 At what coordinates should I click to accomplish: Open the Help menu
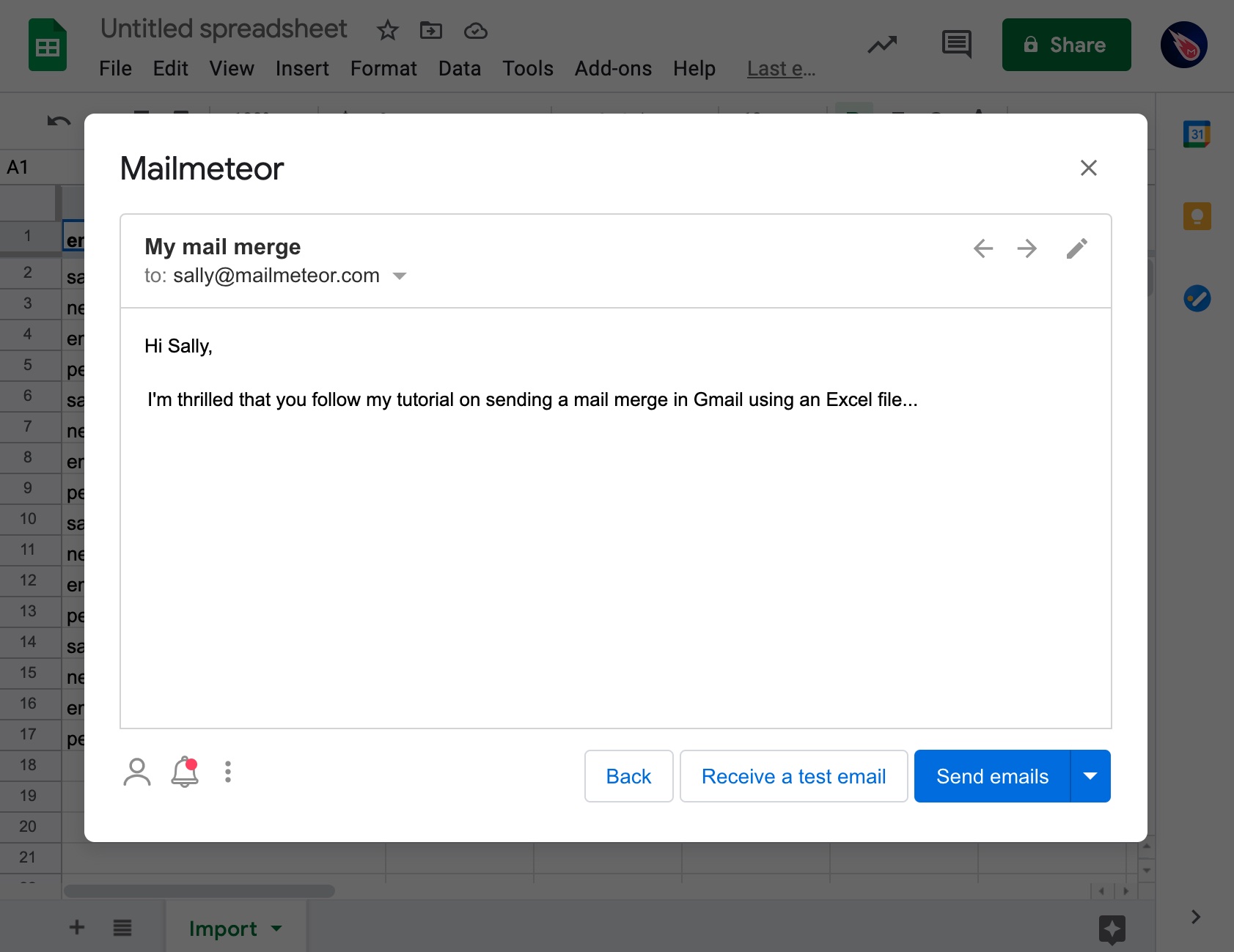pyautogui.click(x=694, y=69)
